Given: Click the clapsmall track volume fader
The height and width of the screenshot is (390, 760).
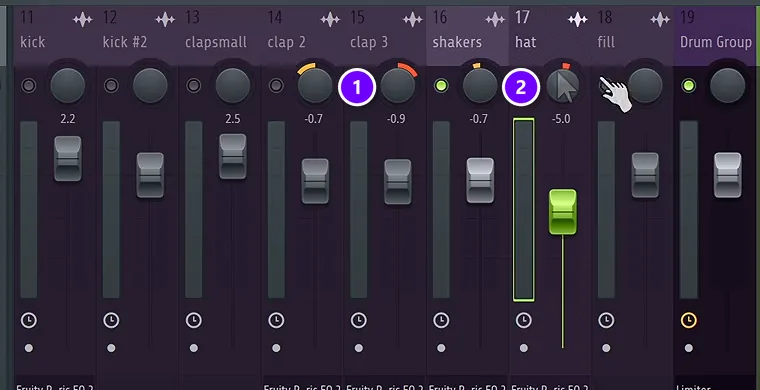Looking at the screenshot, I should tap(233, 156).
